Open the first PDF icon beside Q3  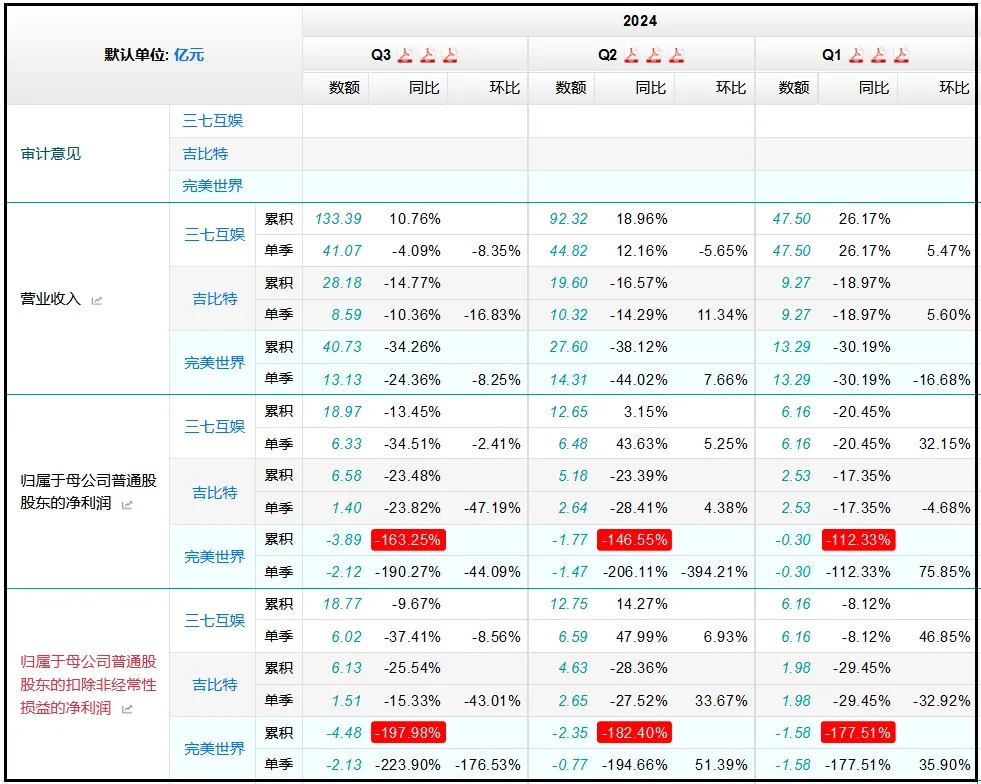[405, 55]
